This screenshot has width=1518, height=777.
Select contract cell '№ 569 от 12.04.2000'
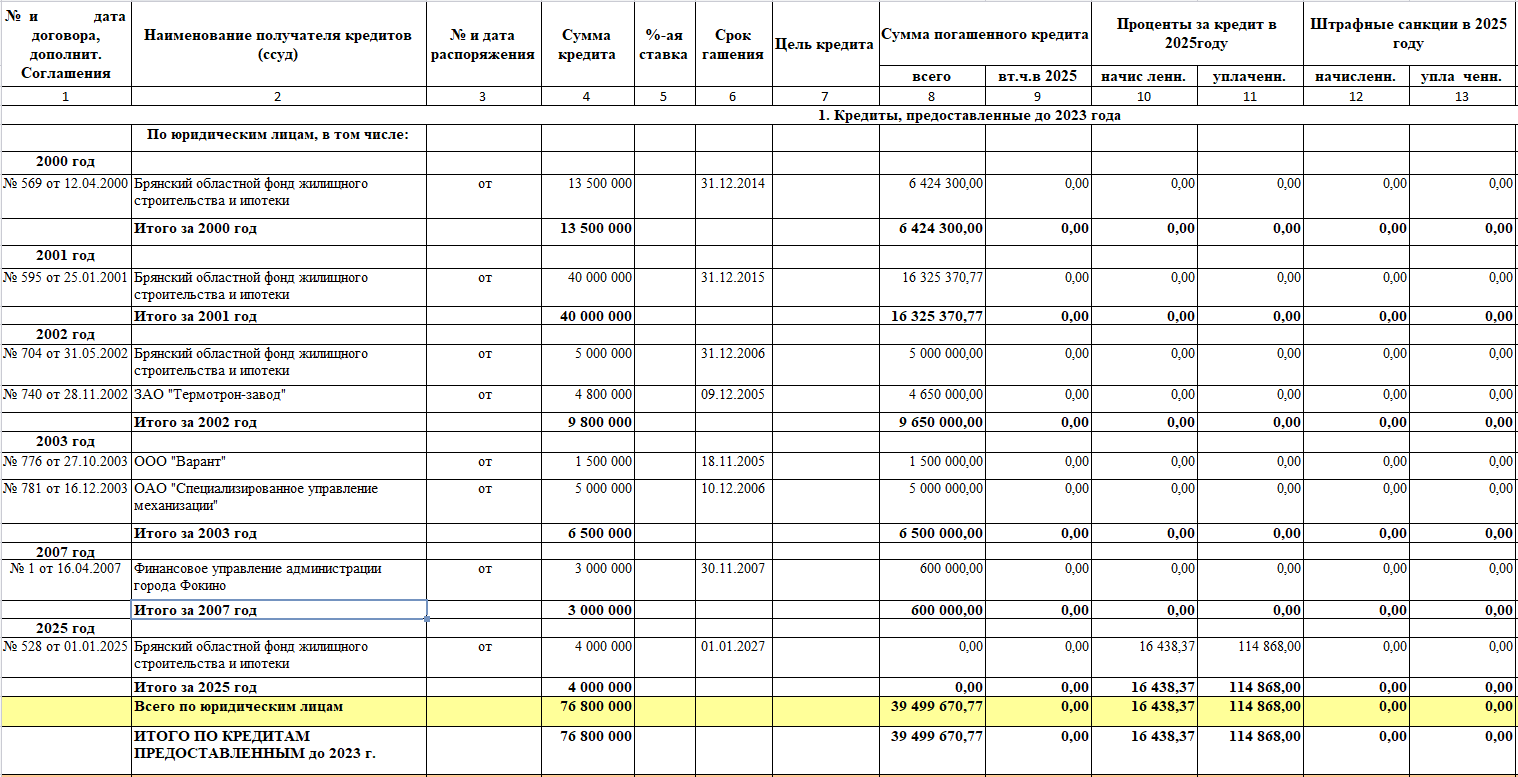pyautogui.click(x=66, y=184)
